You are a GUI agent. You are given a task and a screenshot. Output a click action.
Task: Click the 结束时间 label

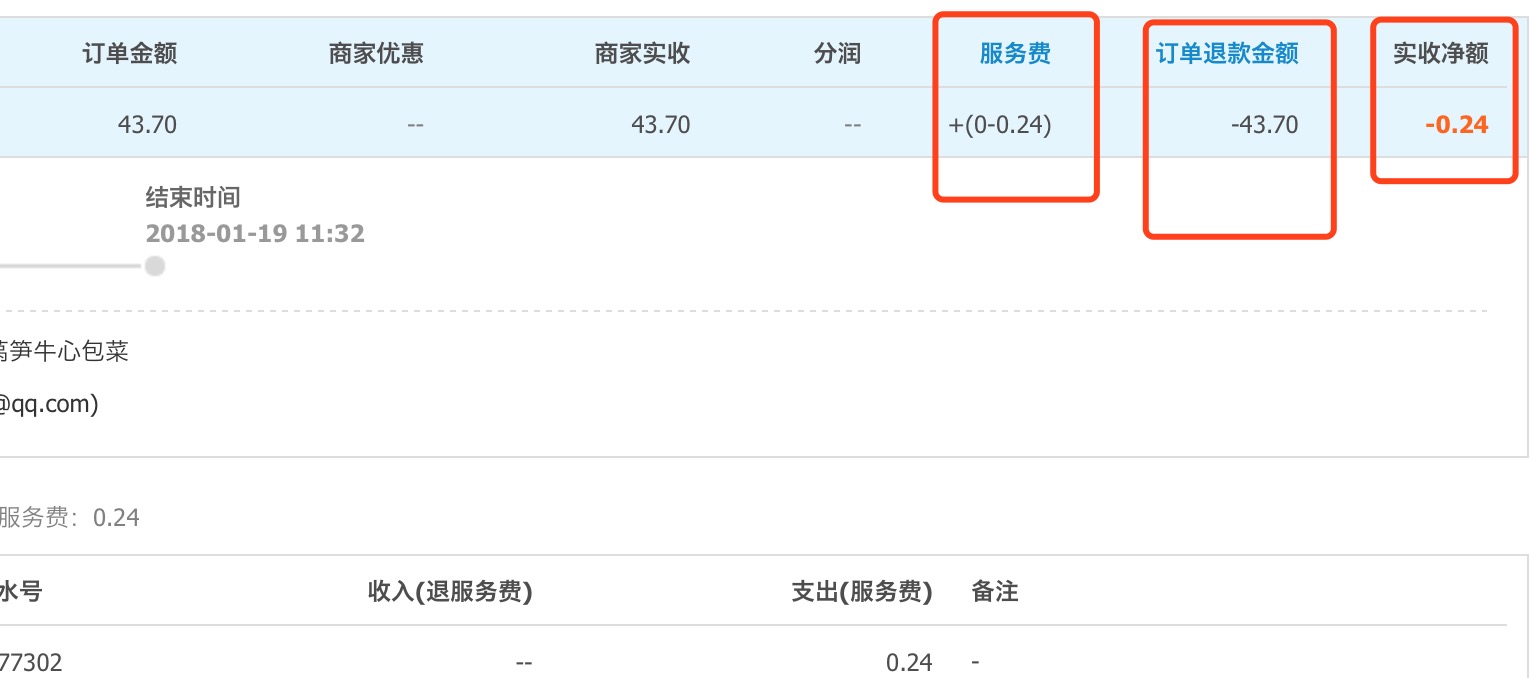(193, 197)
